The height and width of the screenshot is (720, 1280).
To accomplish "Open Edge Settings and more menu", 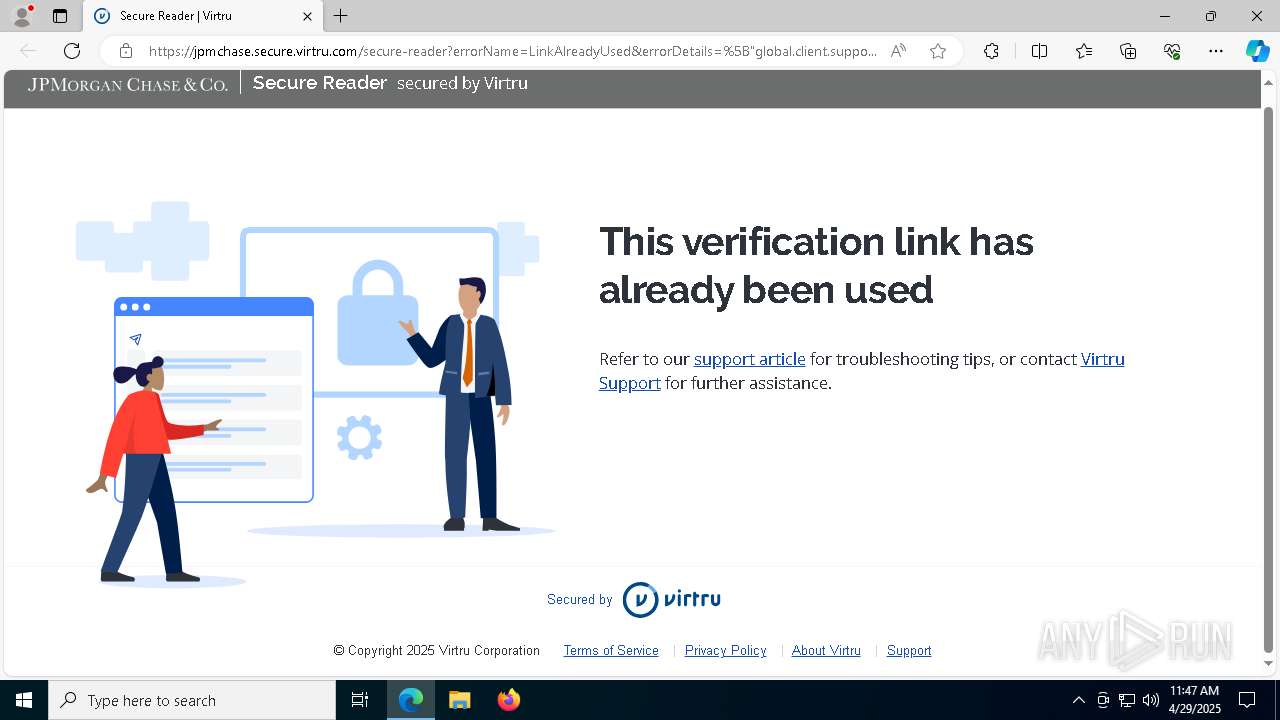I will pos(1216,51).
